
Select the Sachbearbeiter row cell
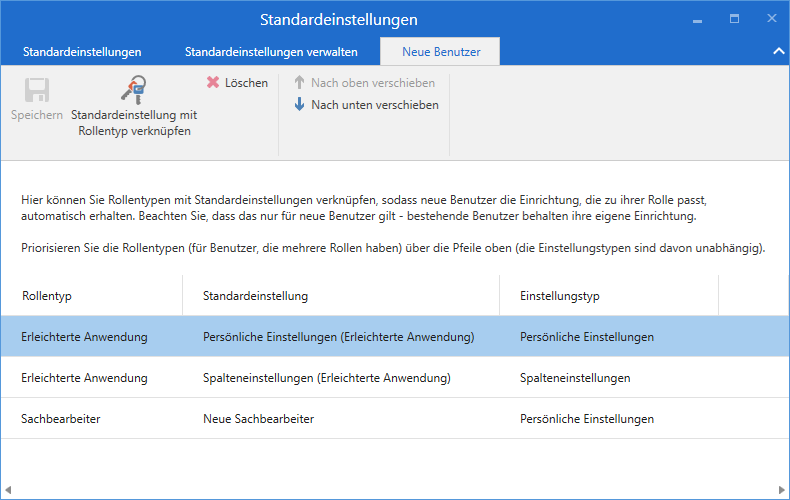pyautogui.click(x=60, y=419)
